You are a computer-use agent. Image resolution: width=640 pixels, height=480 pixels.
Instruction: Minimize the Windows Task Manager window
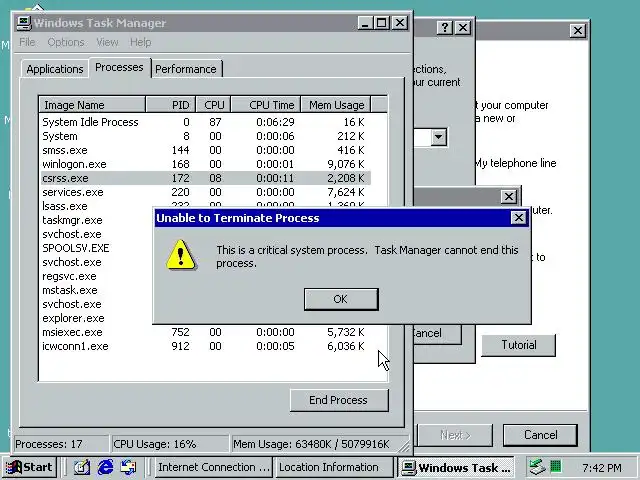[365, 23]
